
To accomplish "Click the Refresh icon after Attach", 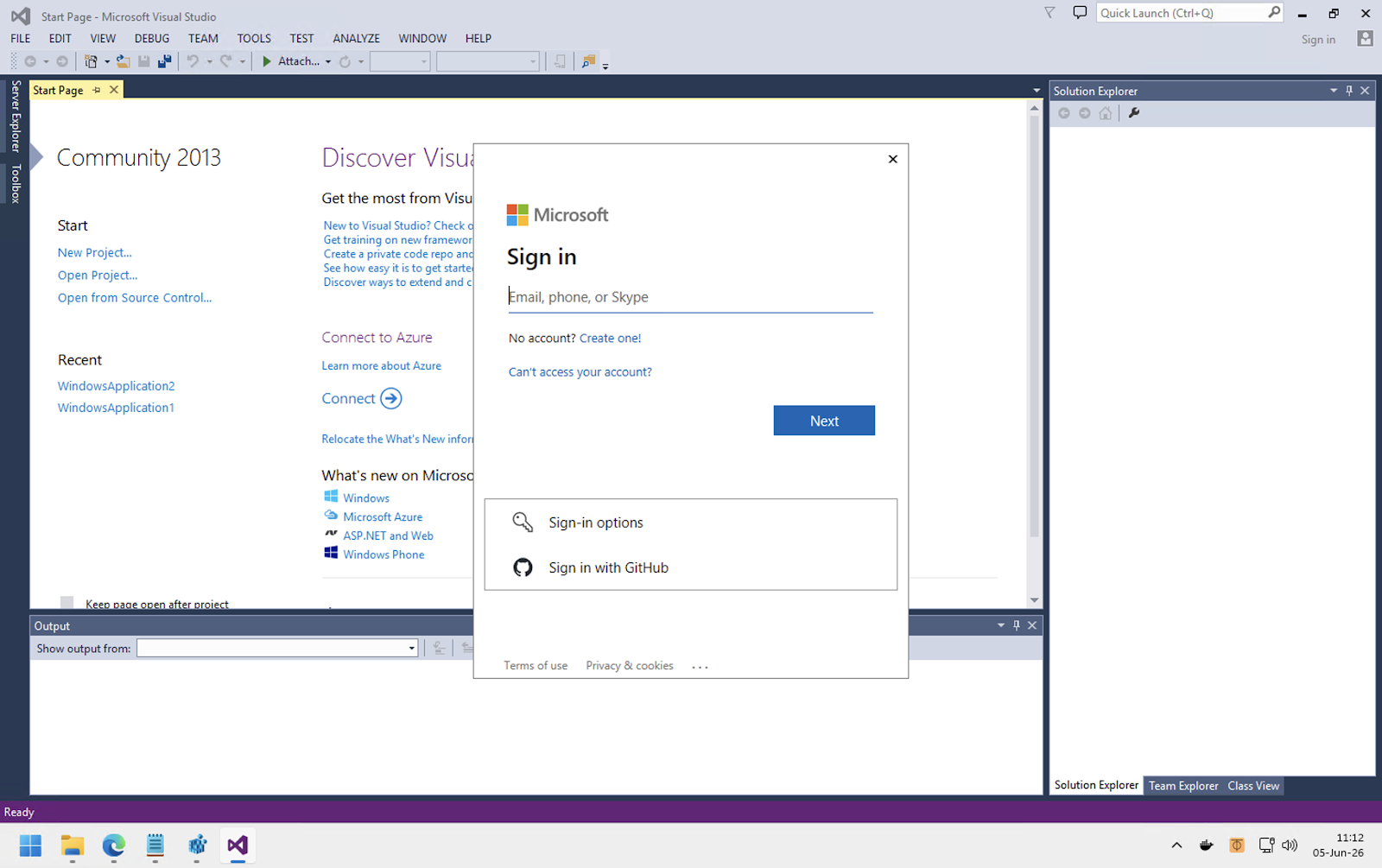I will (x=345, y=61).
